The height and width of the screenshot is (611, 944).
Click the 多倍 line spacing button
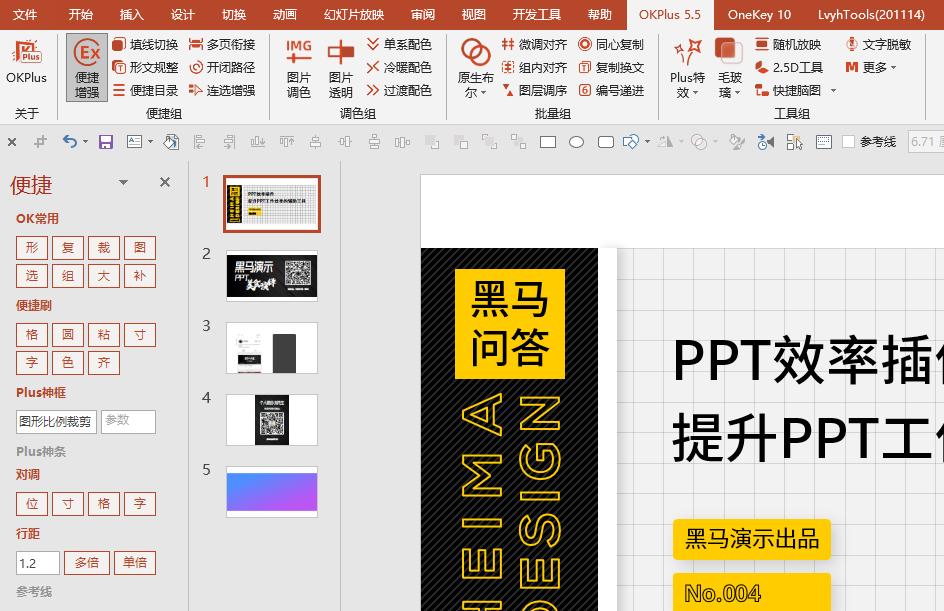pos(87,563)
